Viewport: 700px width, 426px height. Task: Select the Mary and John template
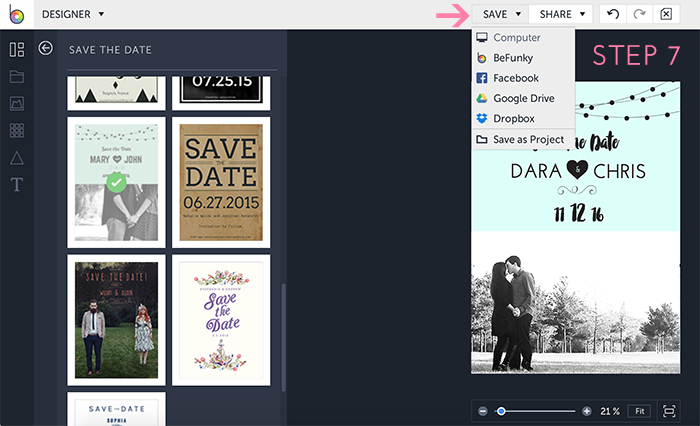click(116, 182)
